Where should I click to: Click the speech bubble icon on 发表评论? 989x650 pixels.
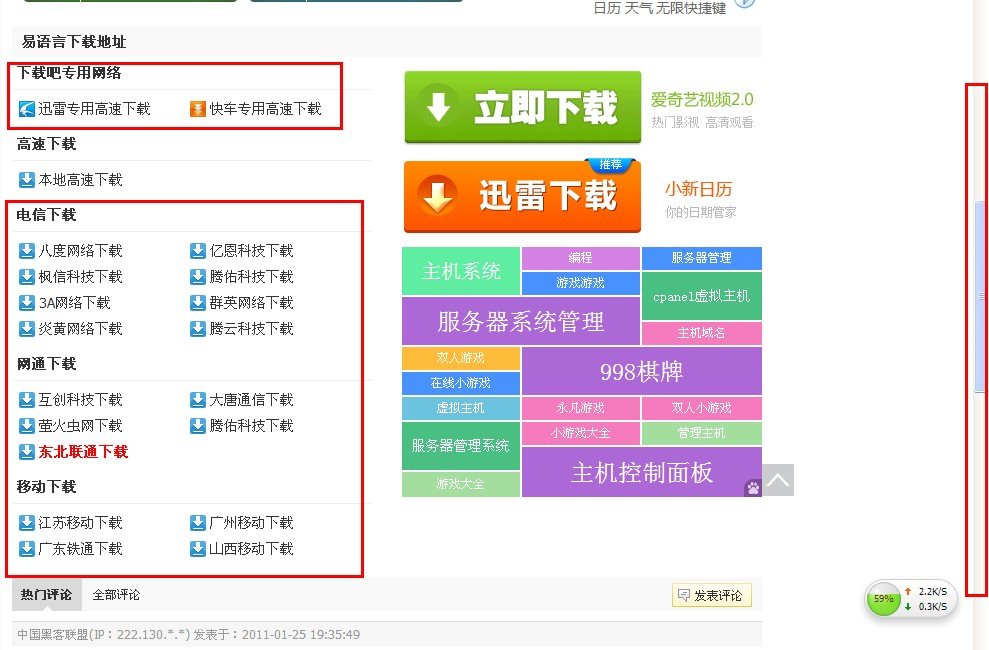tap(683, 595)
